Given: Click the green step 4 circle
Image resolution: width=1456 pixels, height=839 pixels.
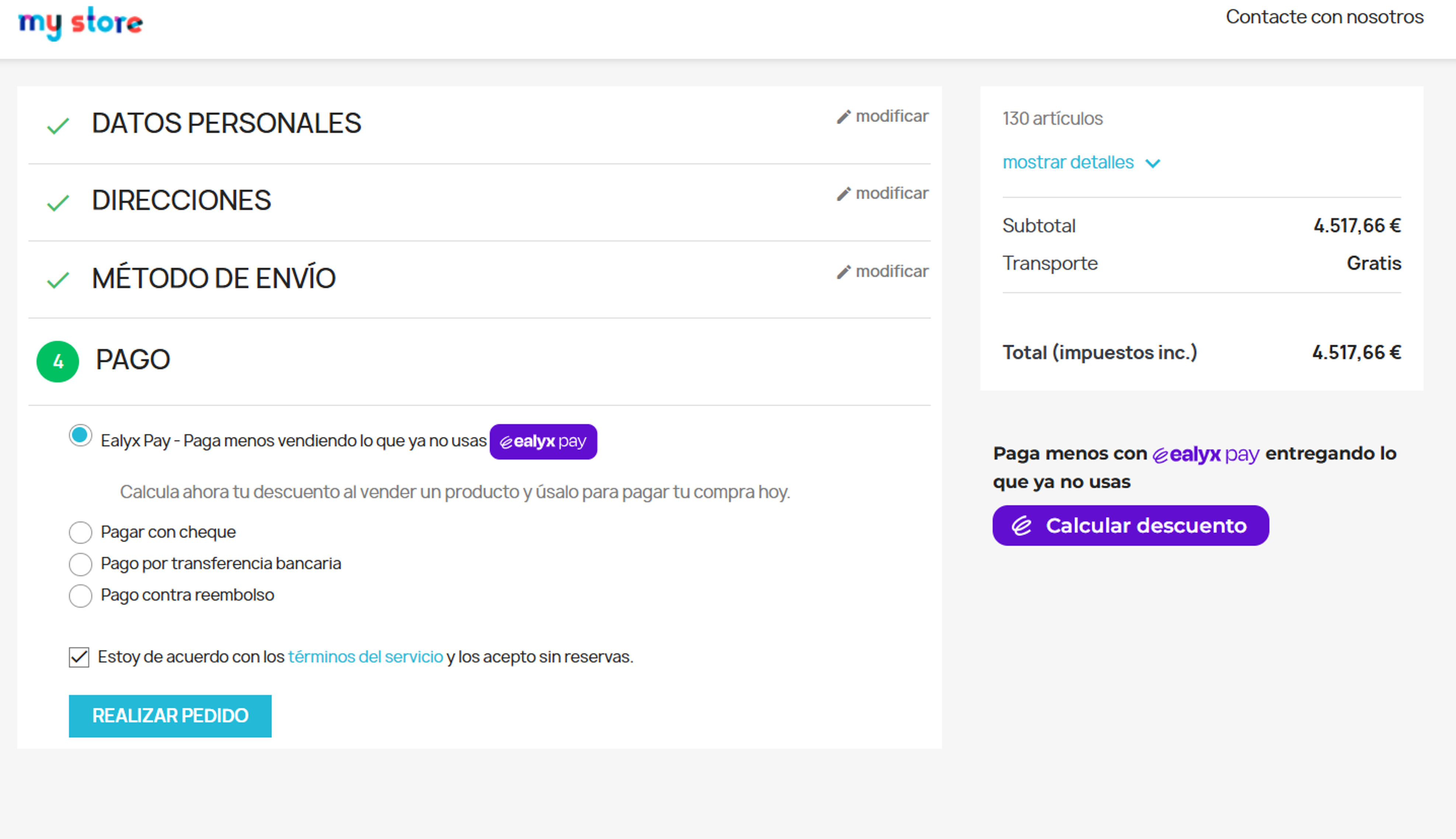Looking at the screenshot, I should (x=58, y=362).
